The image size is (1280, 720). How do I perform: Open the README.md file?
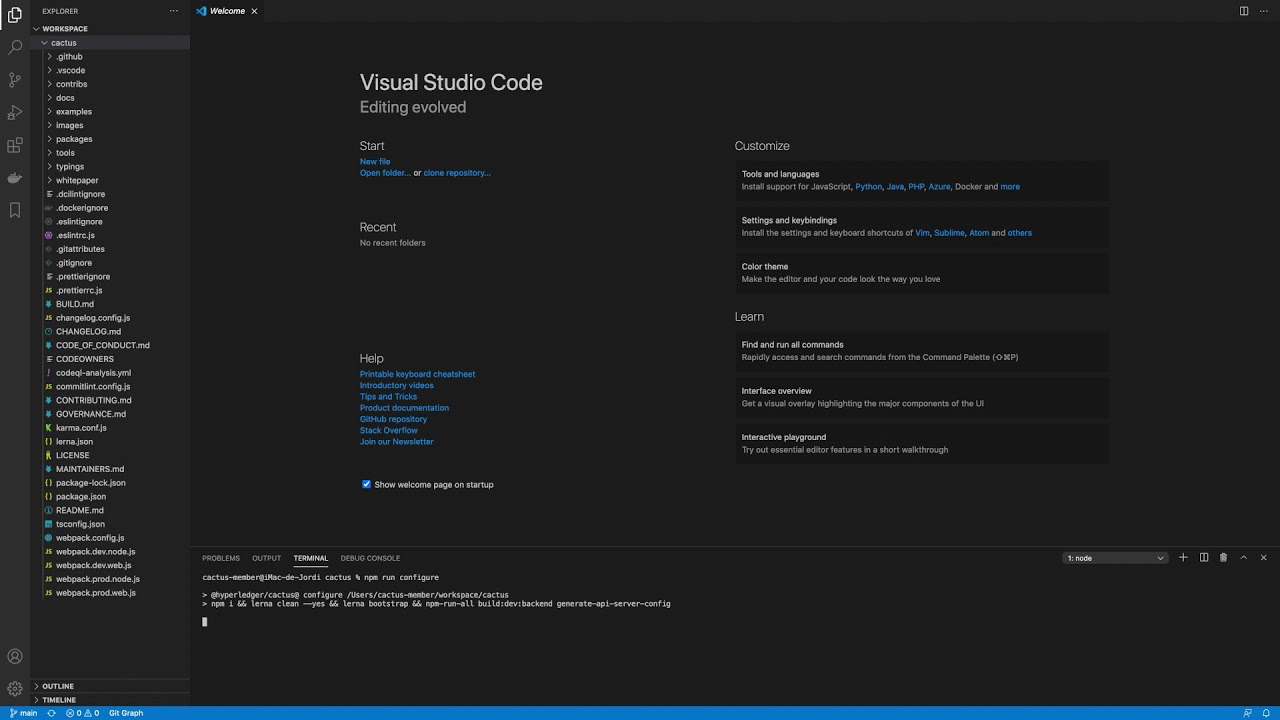[79, 510]
